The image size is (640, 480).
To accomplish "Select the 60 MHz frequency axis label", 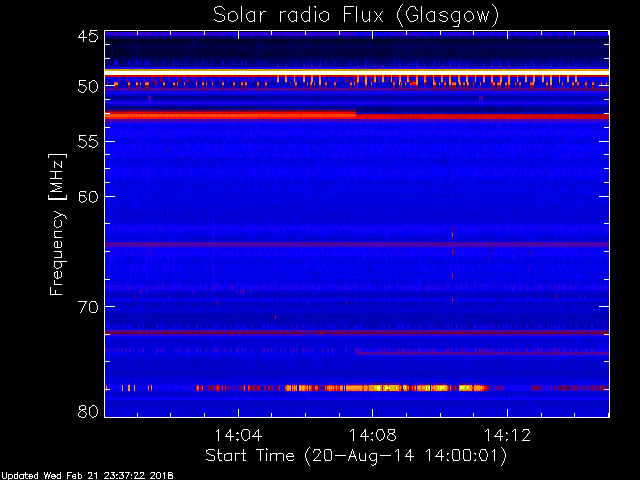I will coord(88,197).
